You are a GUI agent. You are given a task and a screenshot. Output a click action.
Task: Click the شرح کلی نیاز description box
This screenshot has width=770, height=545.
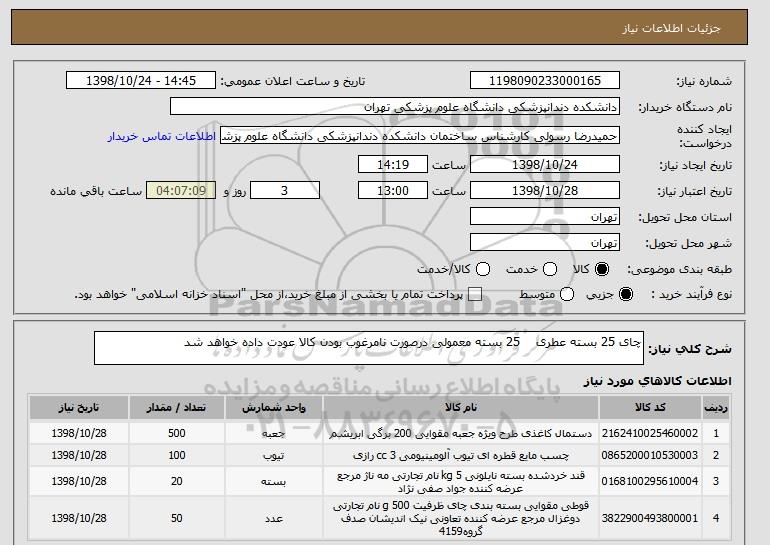click(369, 348)
